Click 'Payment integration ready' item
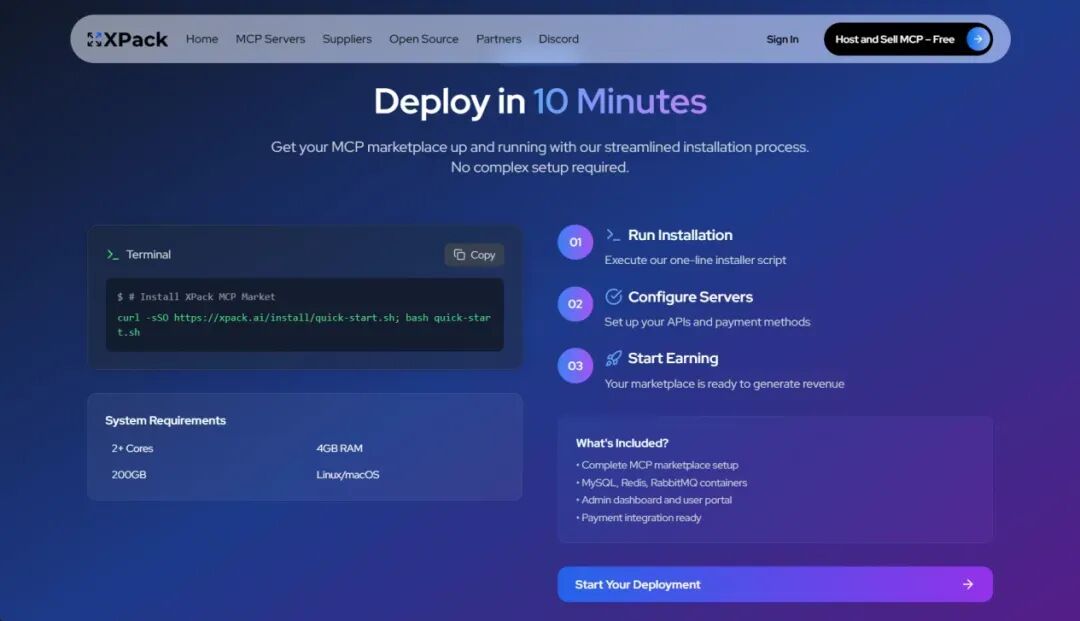The height and width of the screenshot is (621, 1080). point(641,518)
